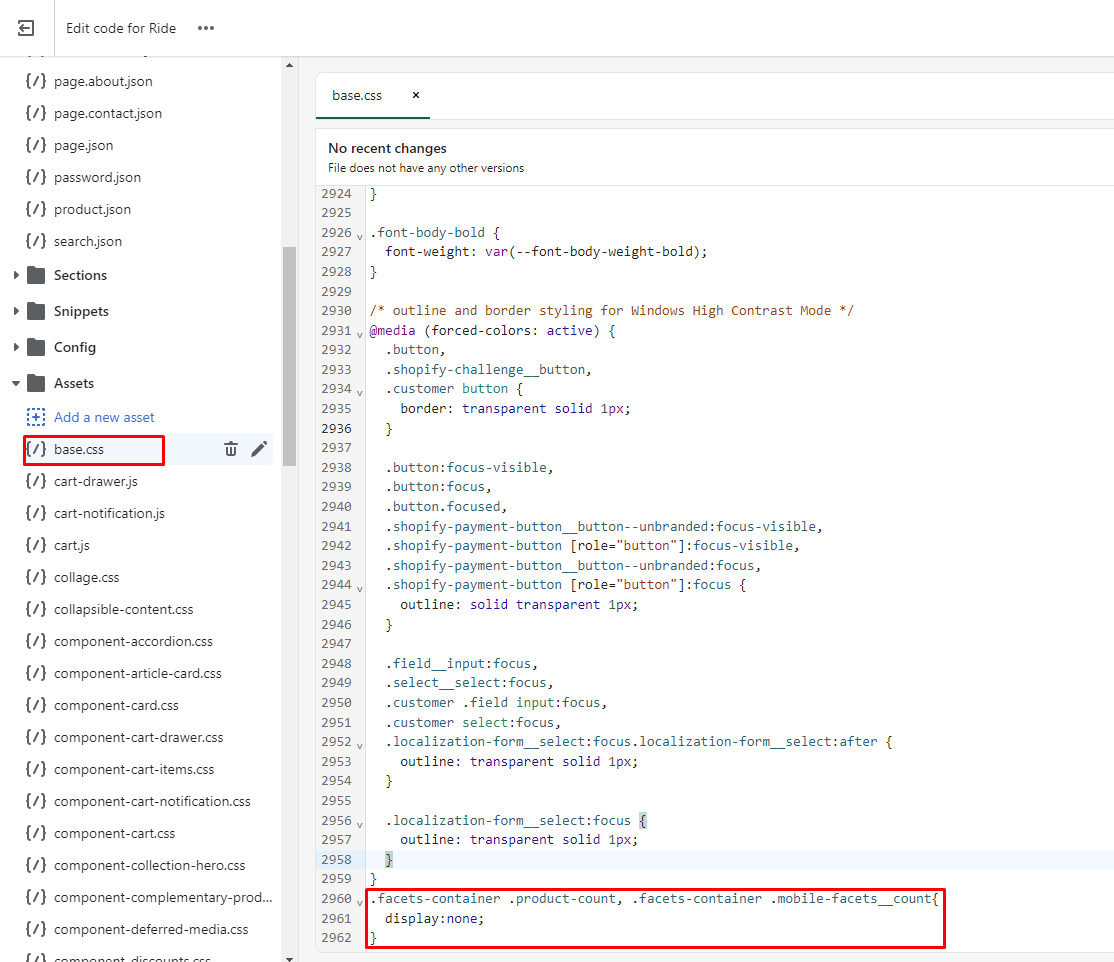This screenshot has height=962, width=1114.
Task: Click sidebar scrollbar down arrow
Action: pyautogui.click(x=289, y=958)
